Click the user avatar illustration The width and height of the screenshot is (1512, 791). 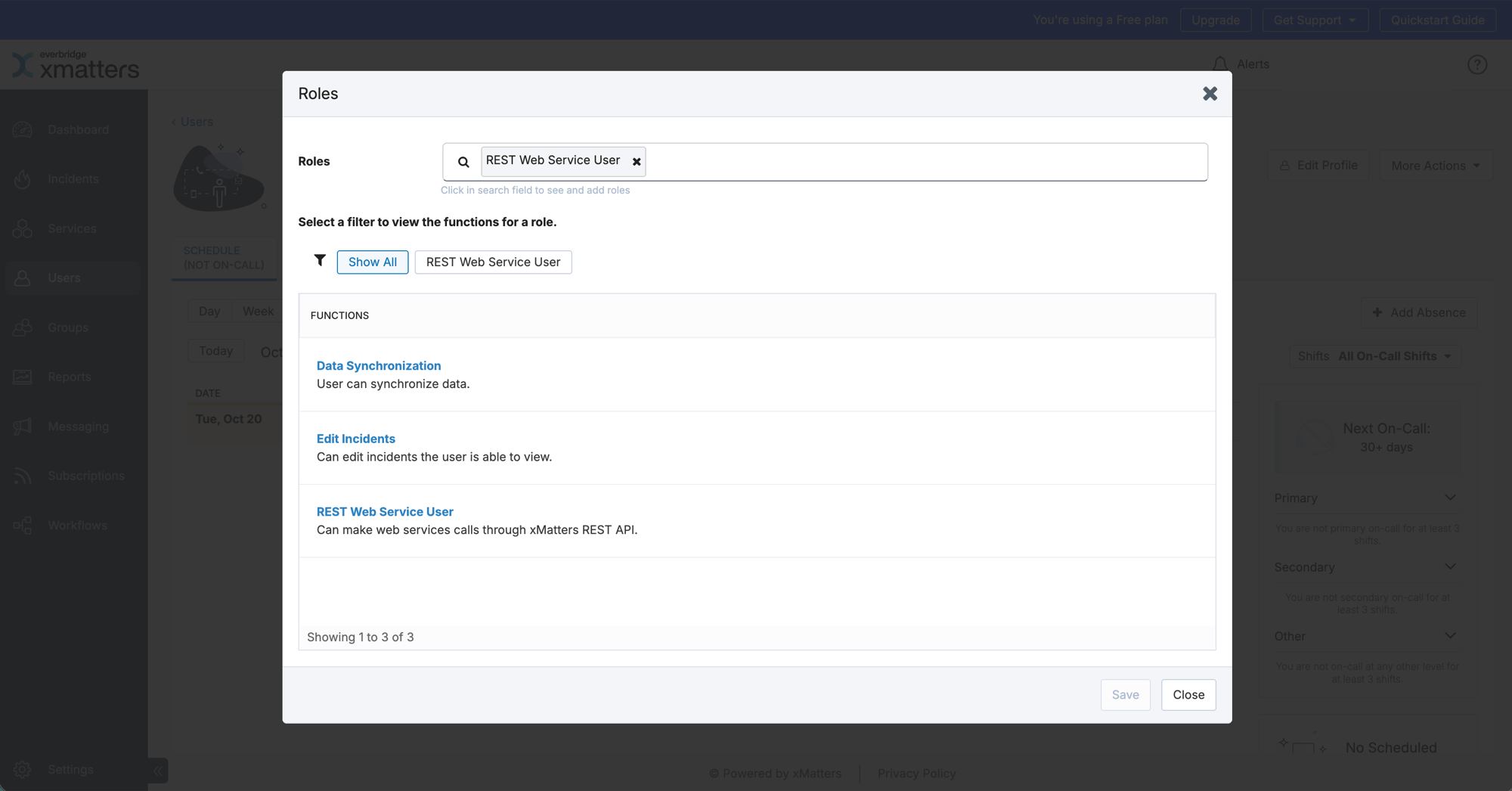tap(220, 178)
